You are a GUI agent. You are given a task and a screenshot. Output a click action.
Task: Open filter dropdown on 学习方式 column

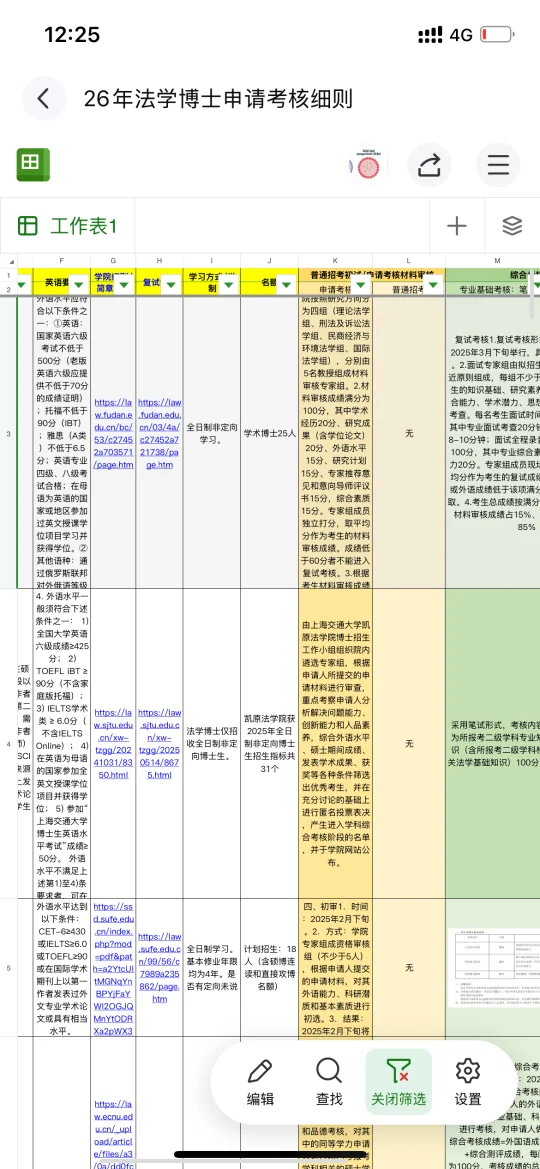(229, 284)
